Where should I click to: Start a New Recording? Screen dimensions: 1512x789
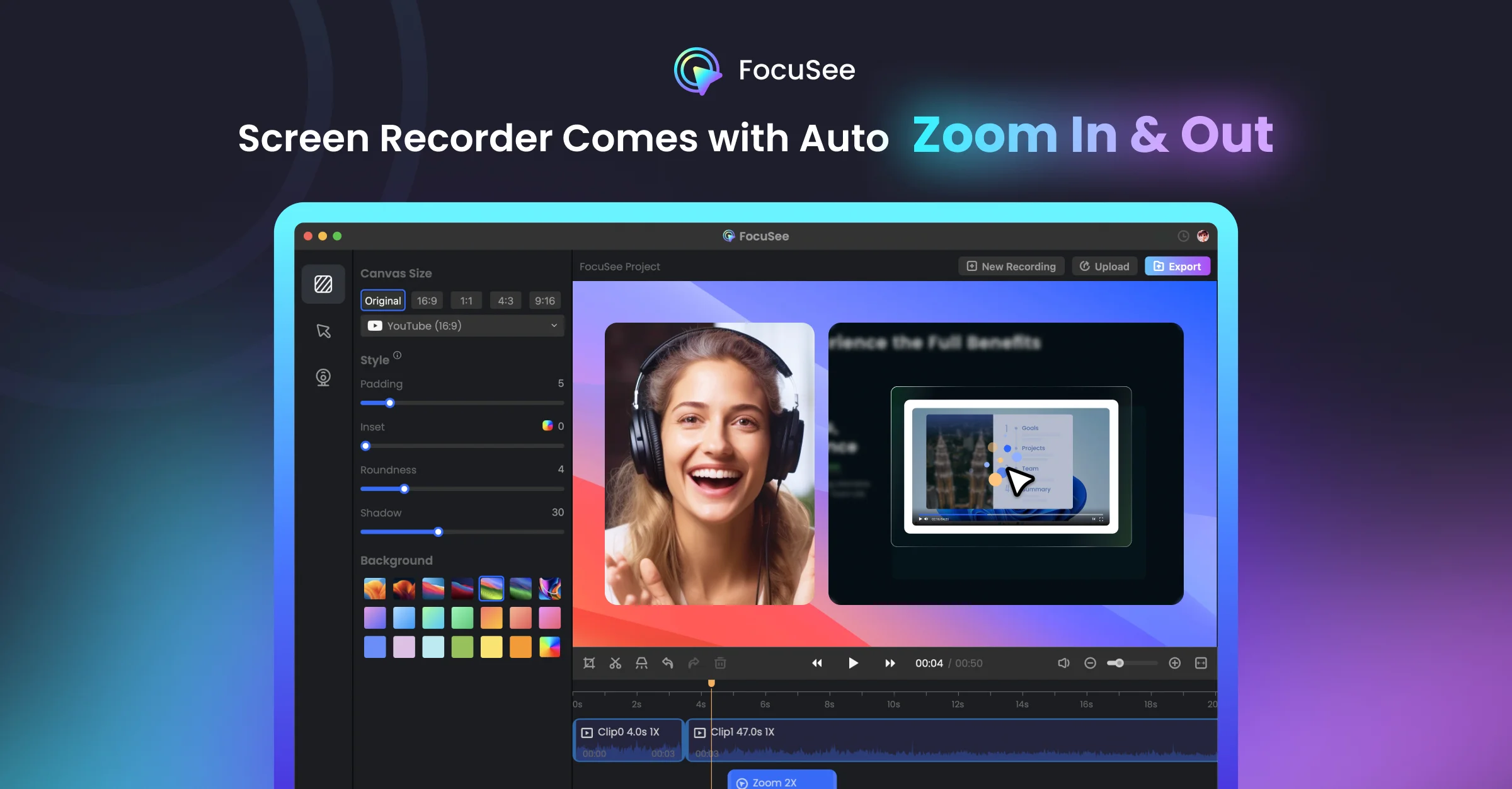click(x=1011, y=266)
